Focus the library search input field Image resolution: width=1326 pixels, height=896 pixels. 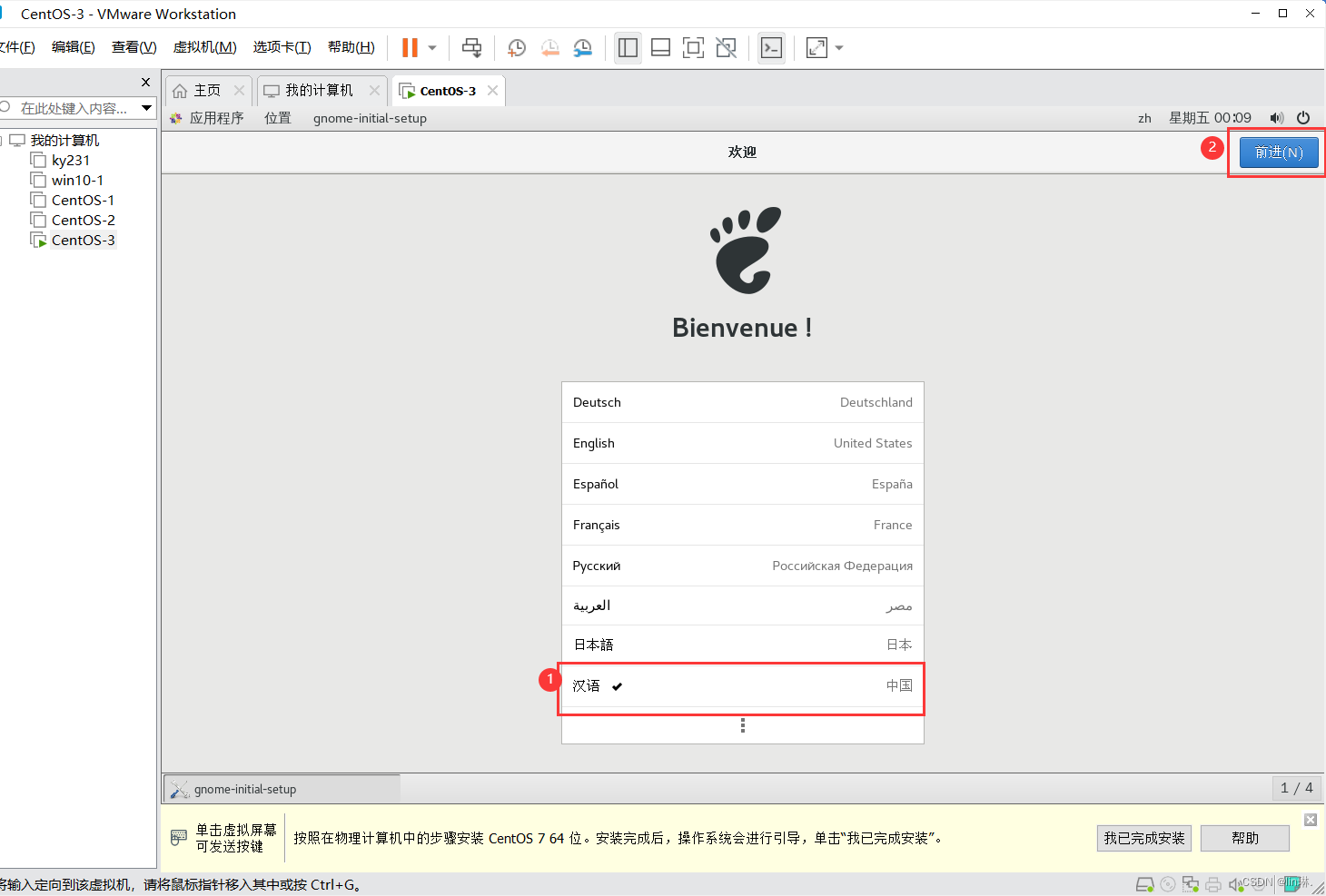(73, 108)
